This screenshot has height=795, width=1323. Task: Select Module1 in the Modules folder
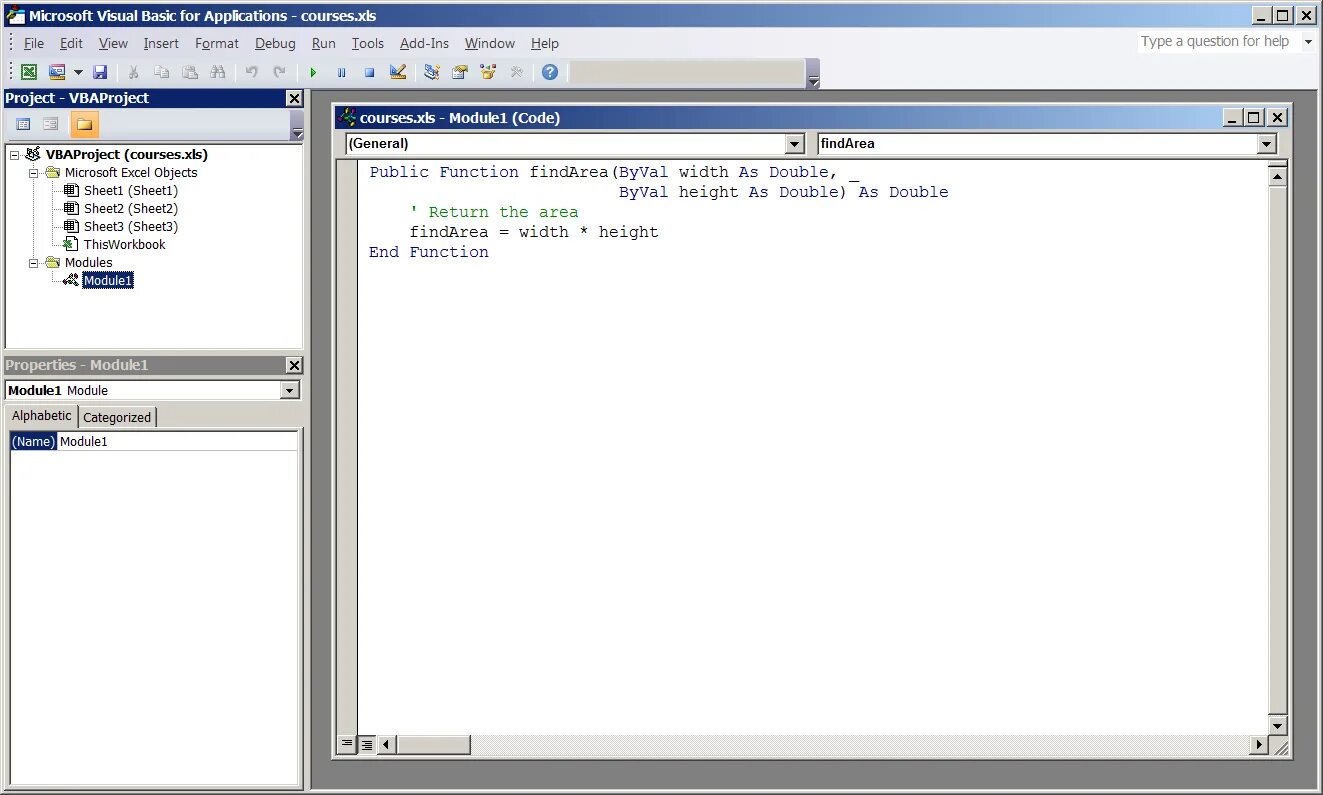tap(108, 281)
